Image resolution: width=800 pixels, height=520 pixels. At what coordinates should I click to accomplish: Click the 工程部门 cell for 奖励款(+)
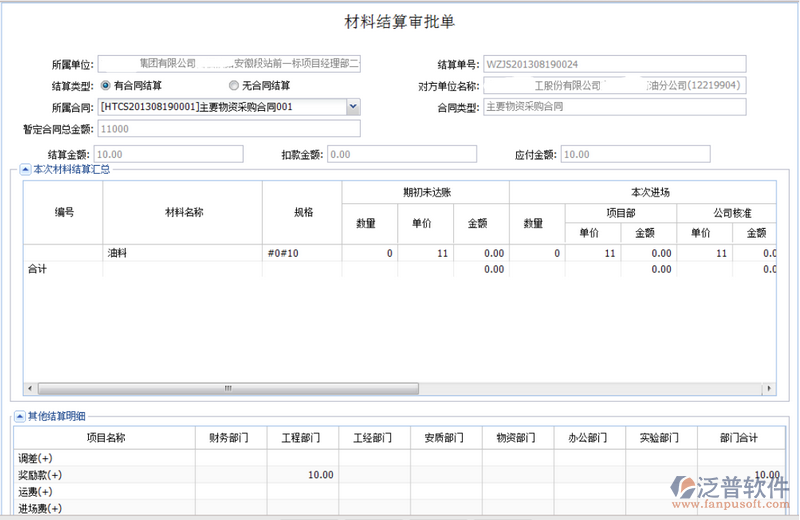pyautogui.click(x=298, y=475)
